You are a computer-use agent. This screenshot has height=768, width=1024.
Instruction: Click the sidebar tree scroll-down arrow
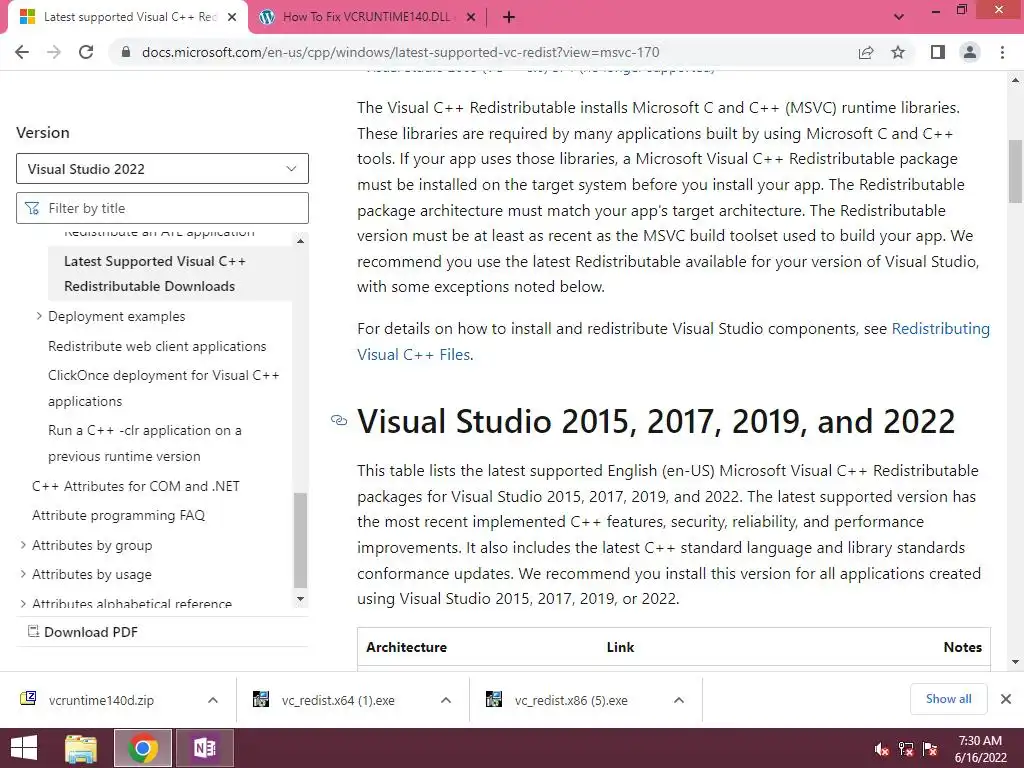[x=300, y=598]
